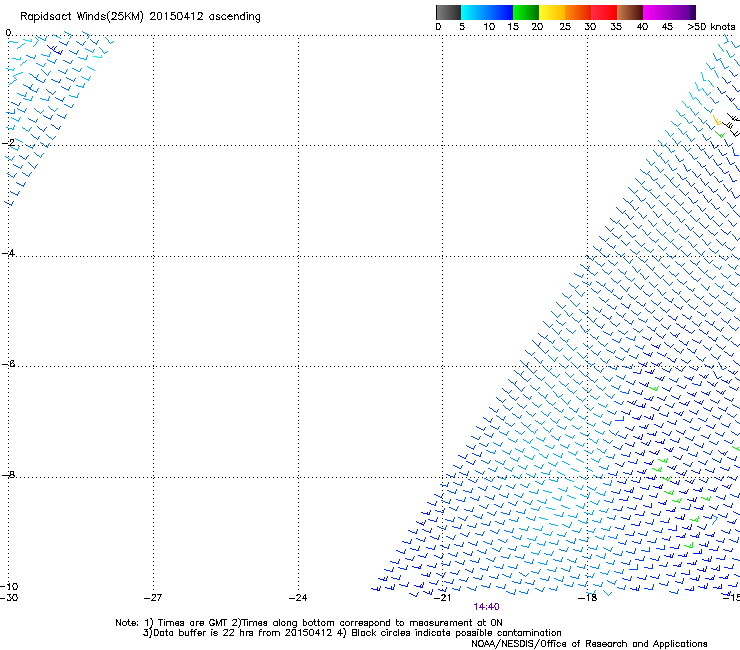740x650 pixels.
Task: Click the 'Black circles indicate possible contamination' note
Action: [x=456, y=633]
